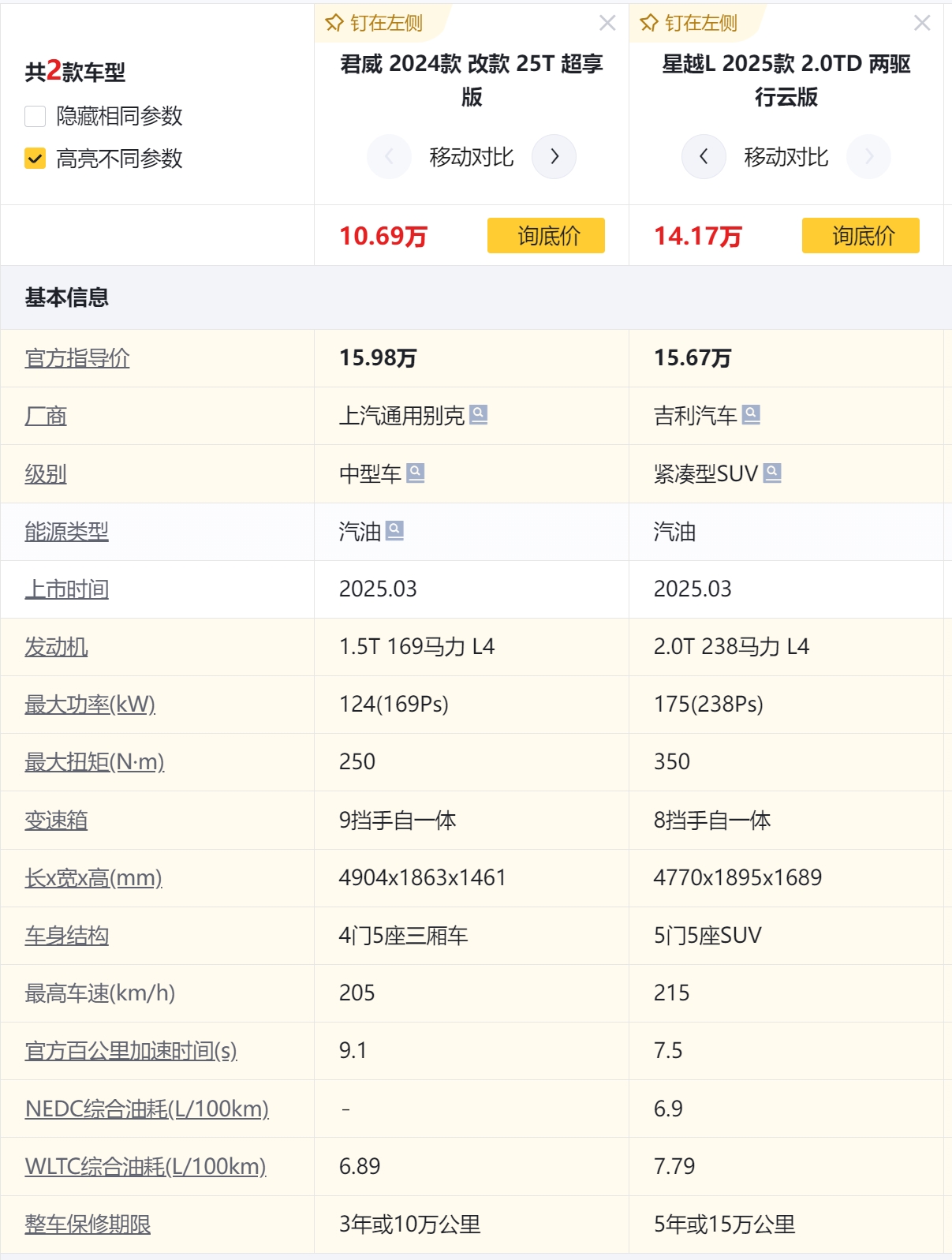Open info icon beside 上汽通用别克

479,414
